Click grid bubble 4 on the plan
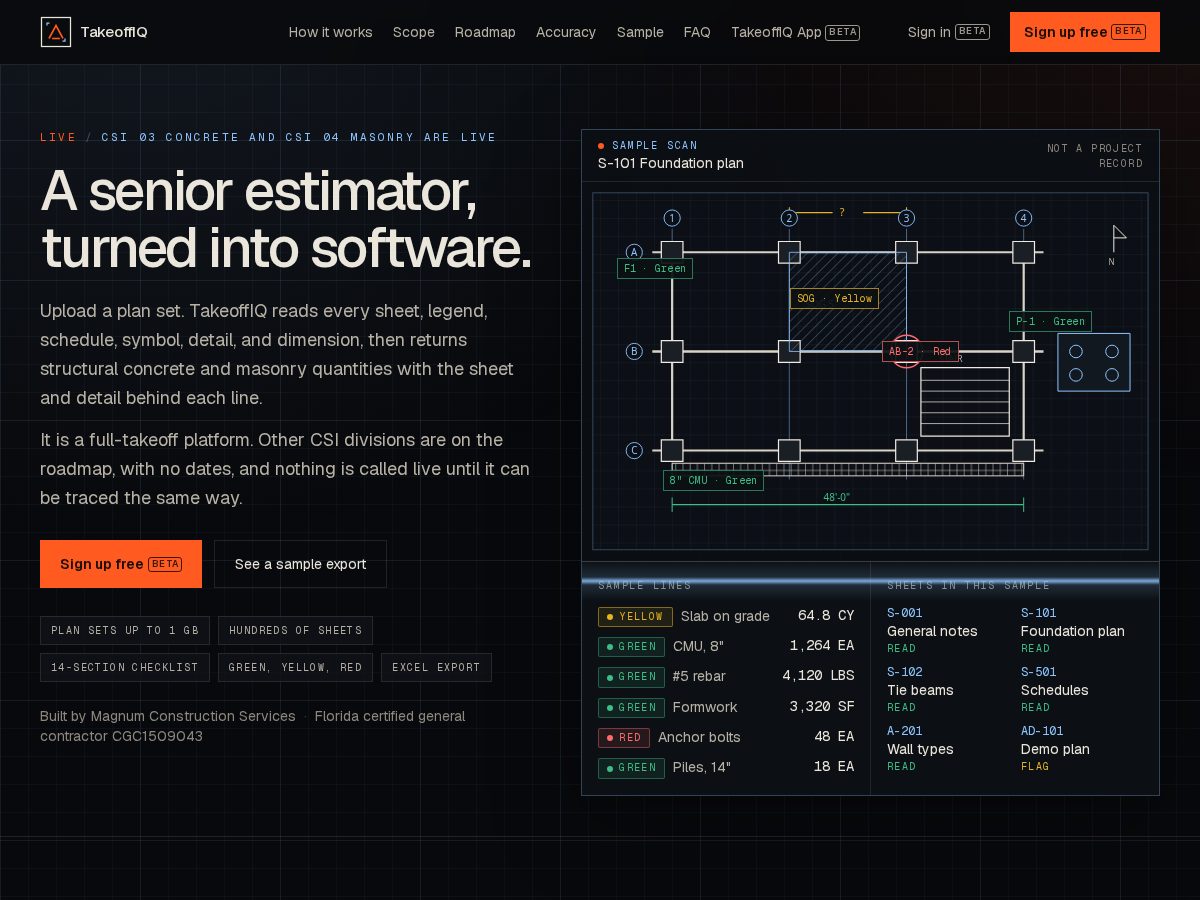Image resolution: width=1200 pixels, height=900 pixels. click(x=1023, y=218)
